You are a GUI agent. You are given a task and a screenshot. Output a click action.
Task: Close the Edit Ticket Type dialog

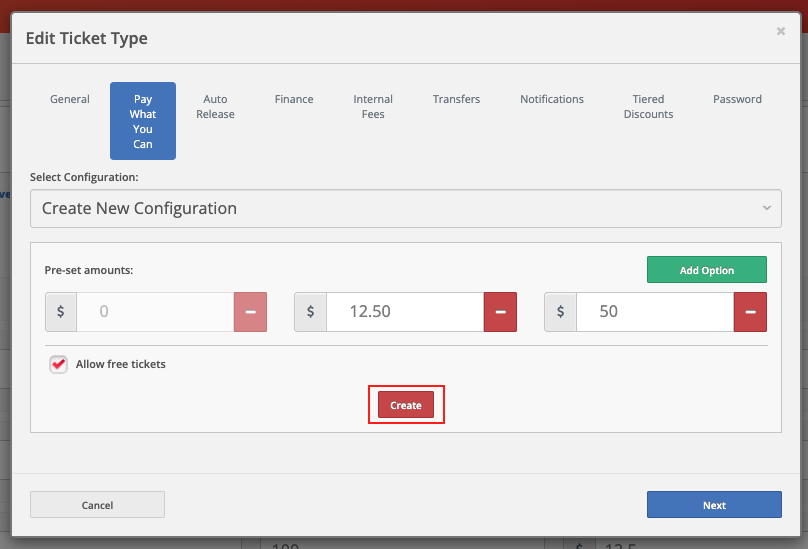click(x=781, y=32)
